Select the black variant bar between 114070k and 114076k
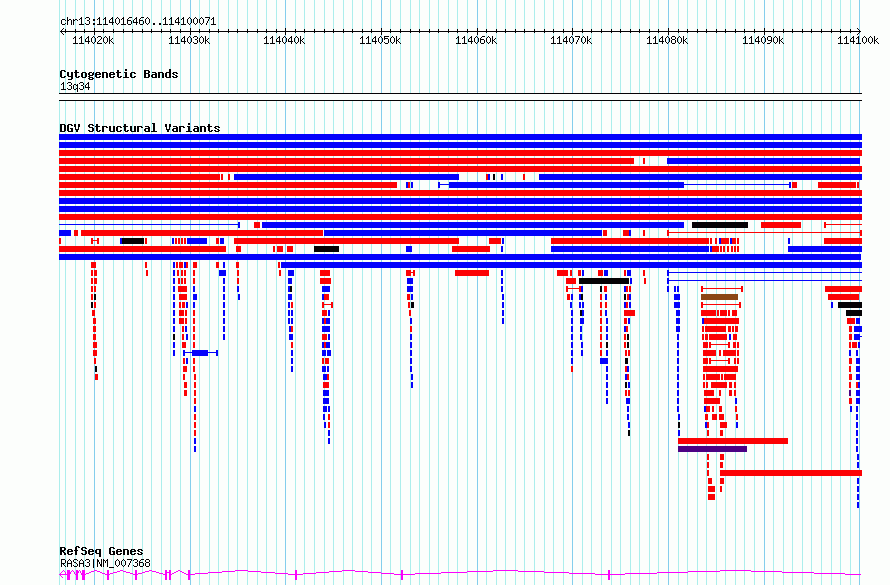Image resolution: width=890 pixels, height=585 pixels. 604,281
